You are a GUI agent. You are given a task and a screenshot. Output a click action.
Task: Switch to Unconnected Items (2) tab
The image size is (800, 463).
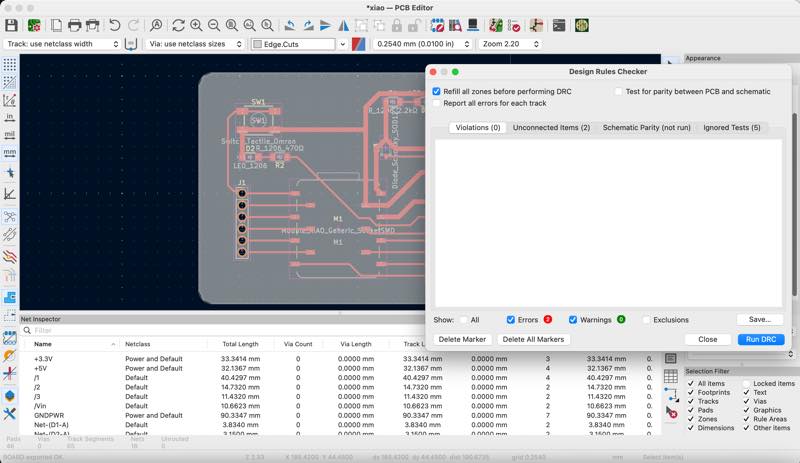tap(551, 128)
